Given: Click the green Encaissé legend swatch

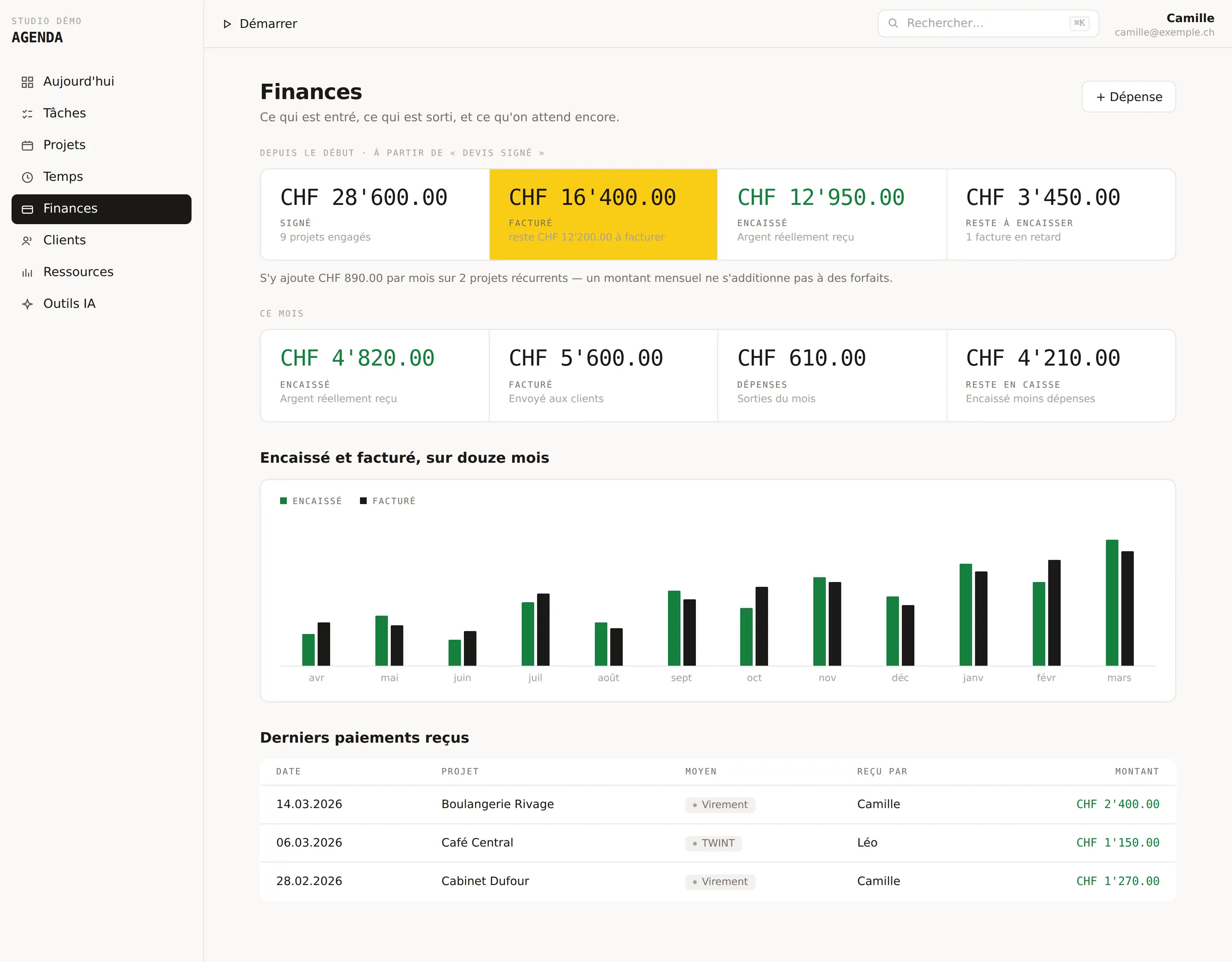Looking at the screenshot, I should pos(284,501).
